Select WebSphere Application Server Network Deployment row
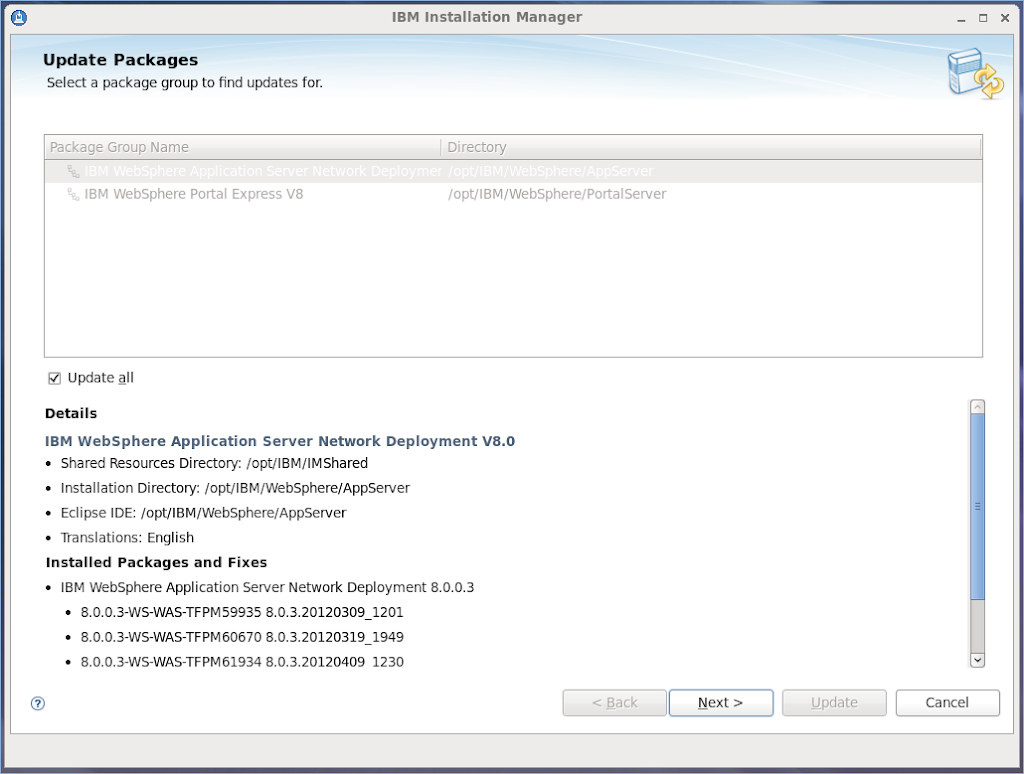 262,172
